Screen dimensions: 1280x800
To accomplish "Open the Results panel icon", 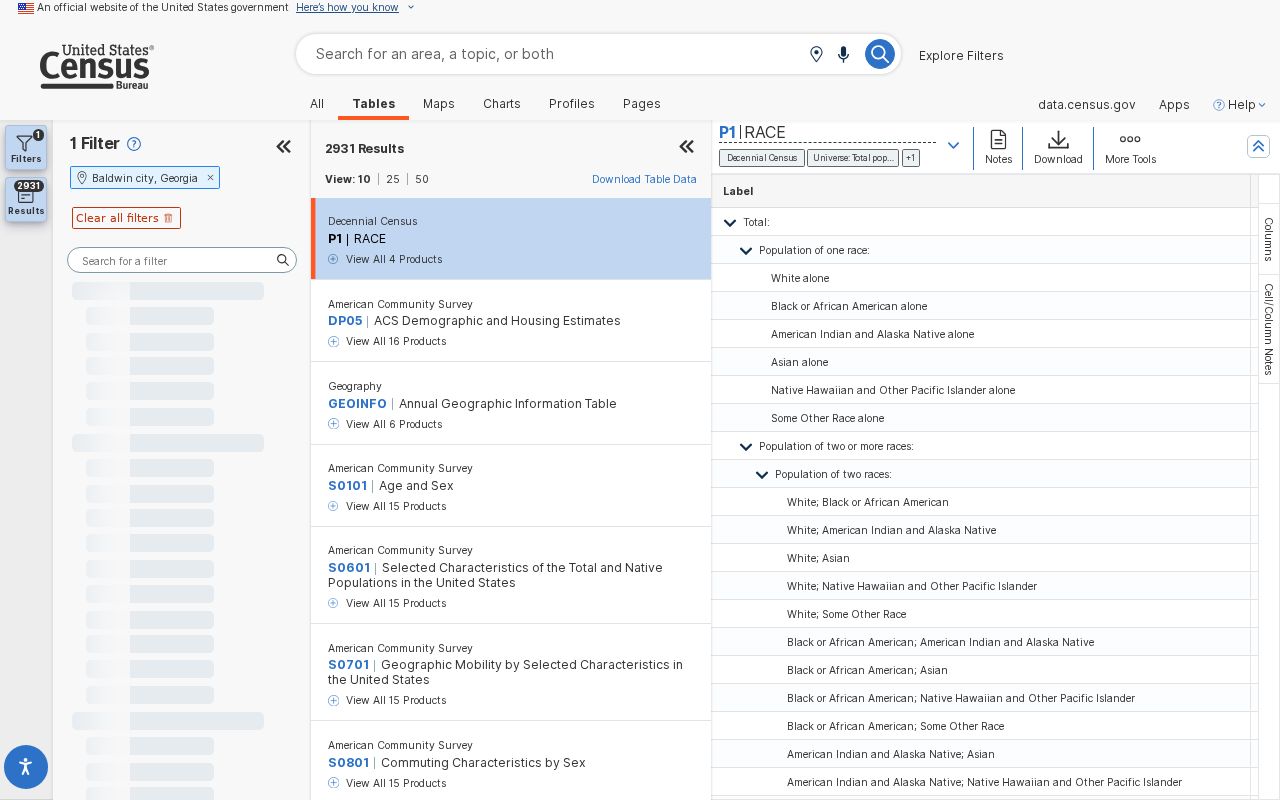I will 26,199.
